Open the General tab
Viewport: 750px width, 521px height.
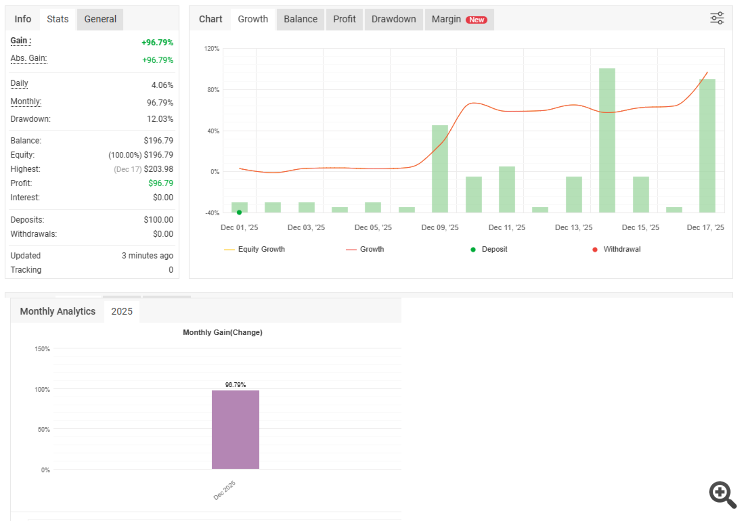100,19
